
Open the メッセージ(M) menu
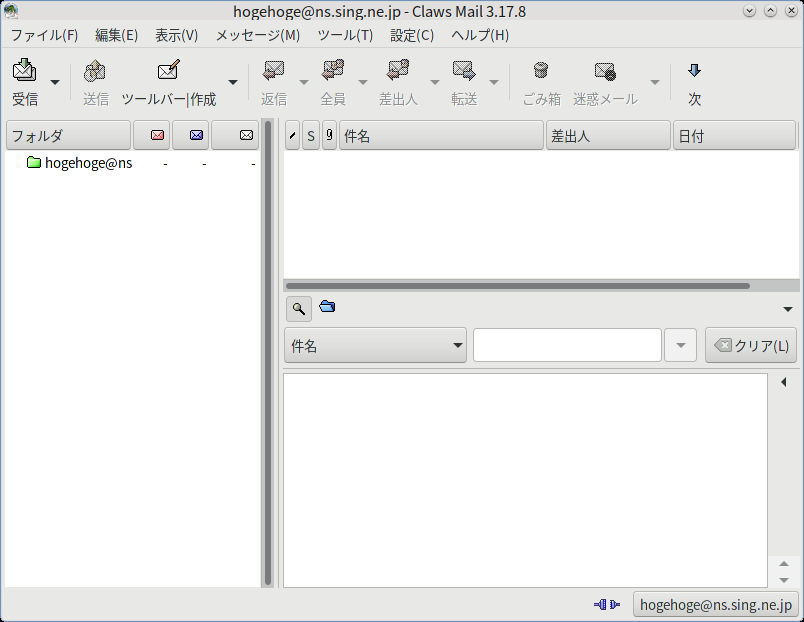coord(257,35)
